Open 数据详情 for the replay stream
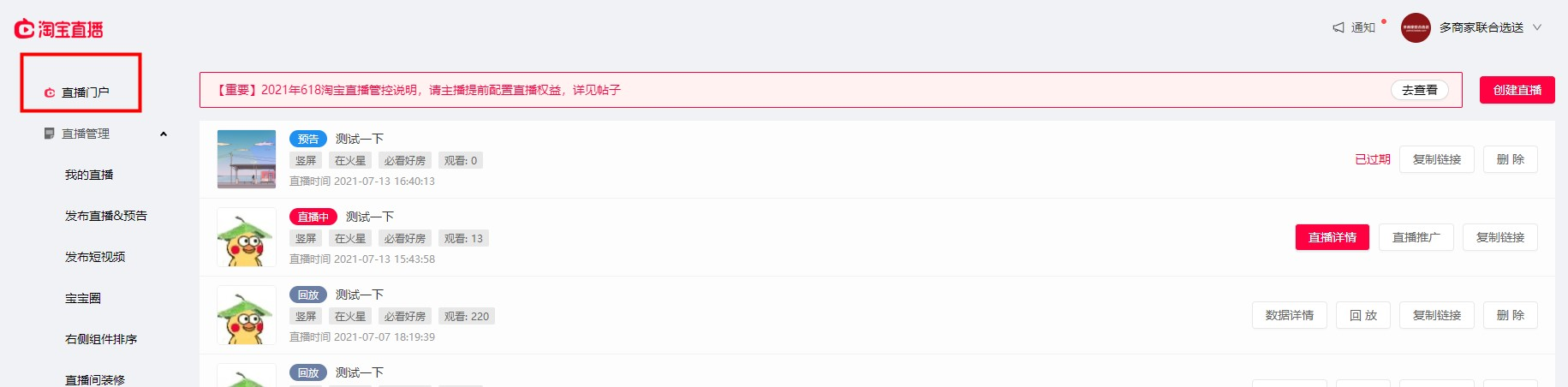Screen dimensions: 1568x387 (1290, 315)
